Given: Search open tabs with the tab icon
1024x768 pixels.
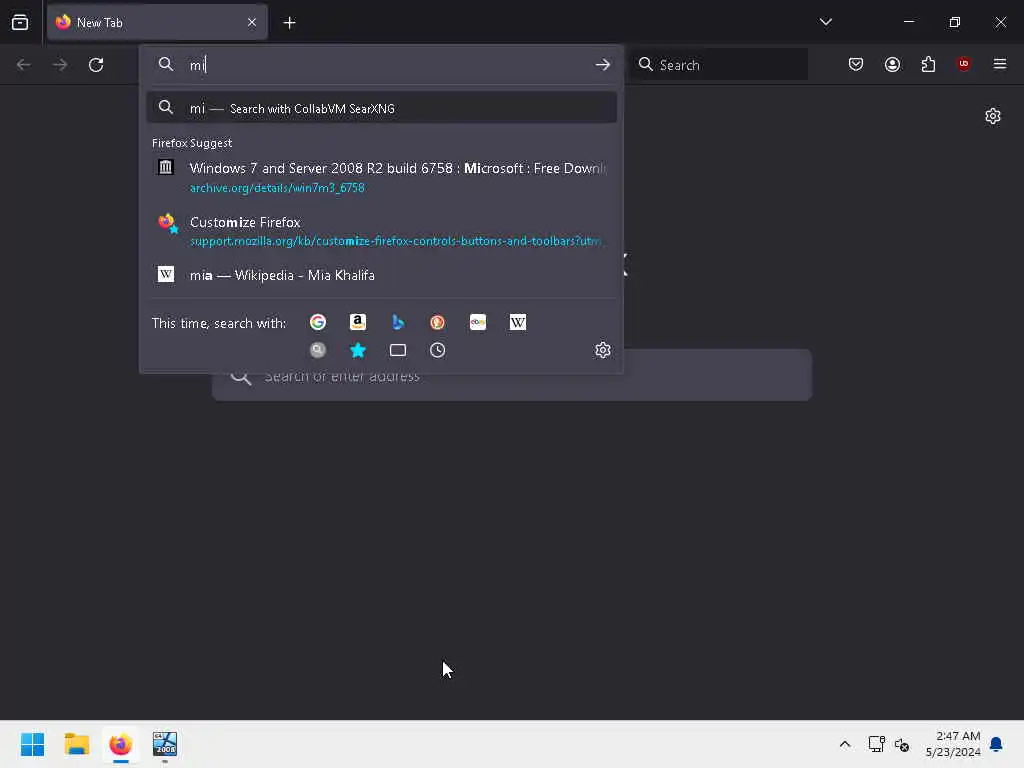Looking at the screenshot, I should (398, 350).
